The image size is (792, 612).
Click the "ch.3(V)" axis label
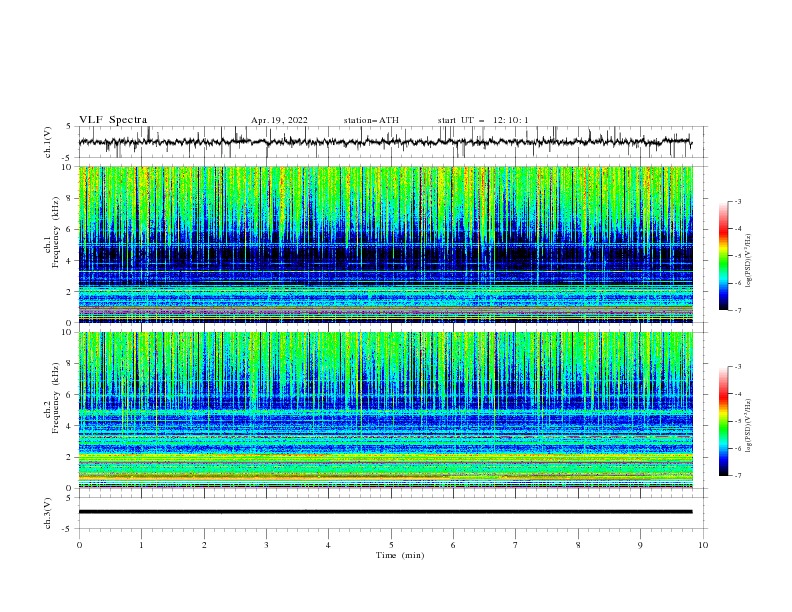coord(48,513)
